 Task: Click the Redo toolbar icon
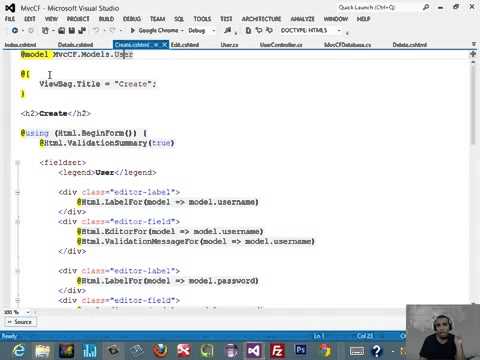pyautogui.click(x=112, y=30)
